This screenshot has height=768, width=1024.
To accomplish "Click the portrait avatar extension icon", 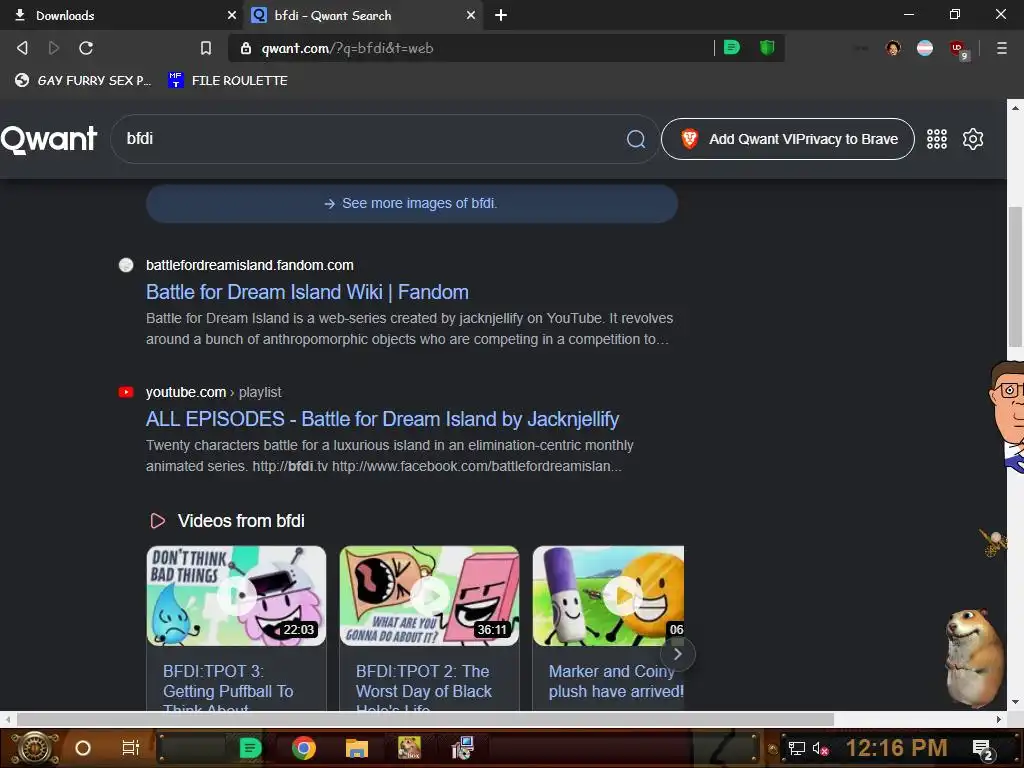I will (x=893, y=48).
